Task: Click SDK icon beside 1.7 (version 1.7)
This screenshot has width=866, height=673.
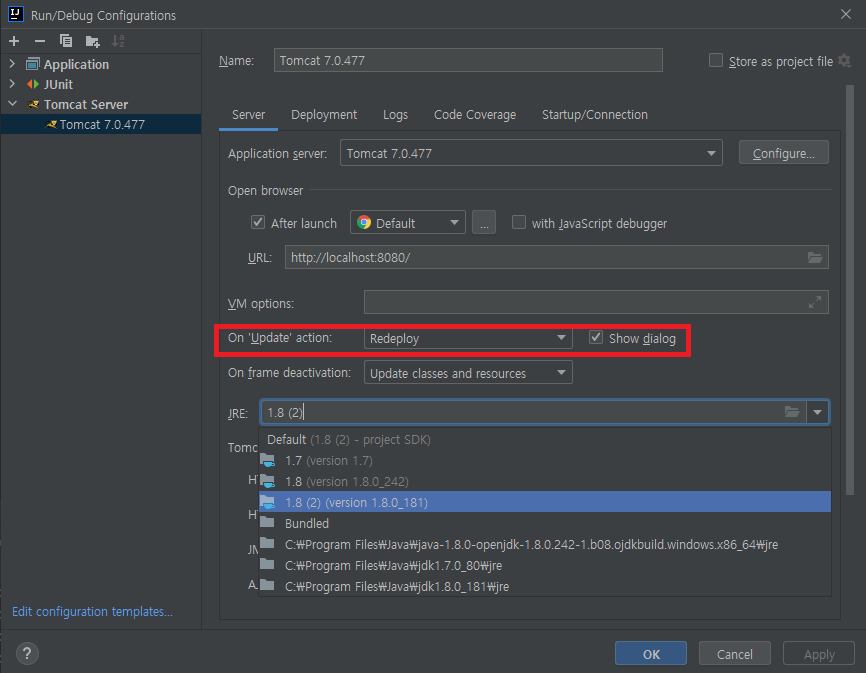Action: click(268, 460)
